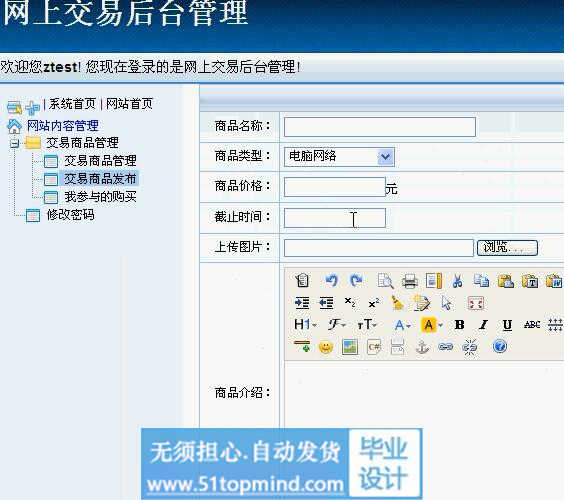
Task: Insert a smiley emoticon
Action: point(326,347)
